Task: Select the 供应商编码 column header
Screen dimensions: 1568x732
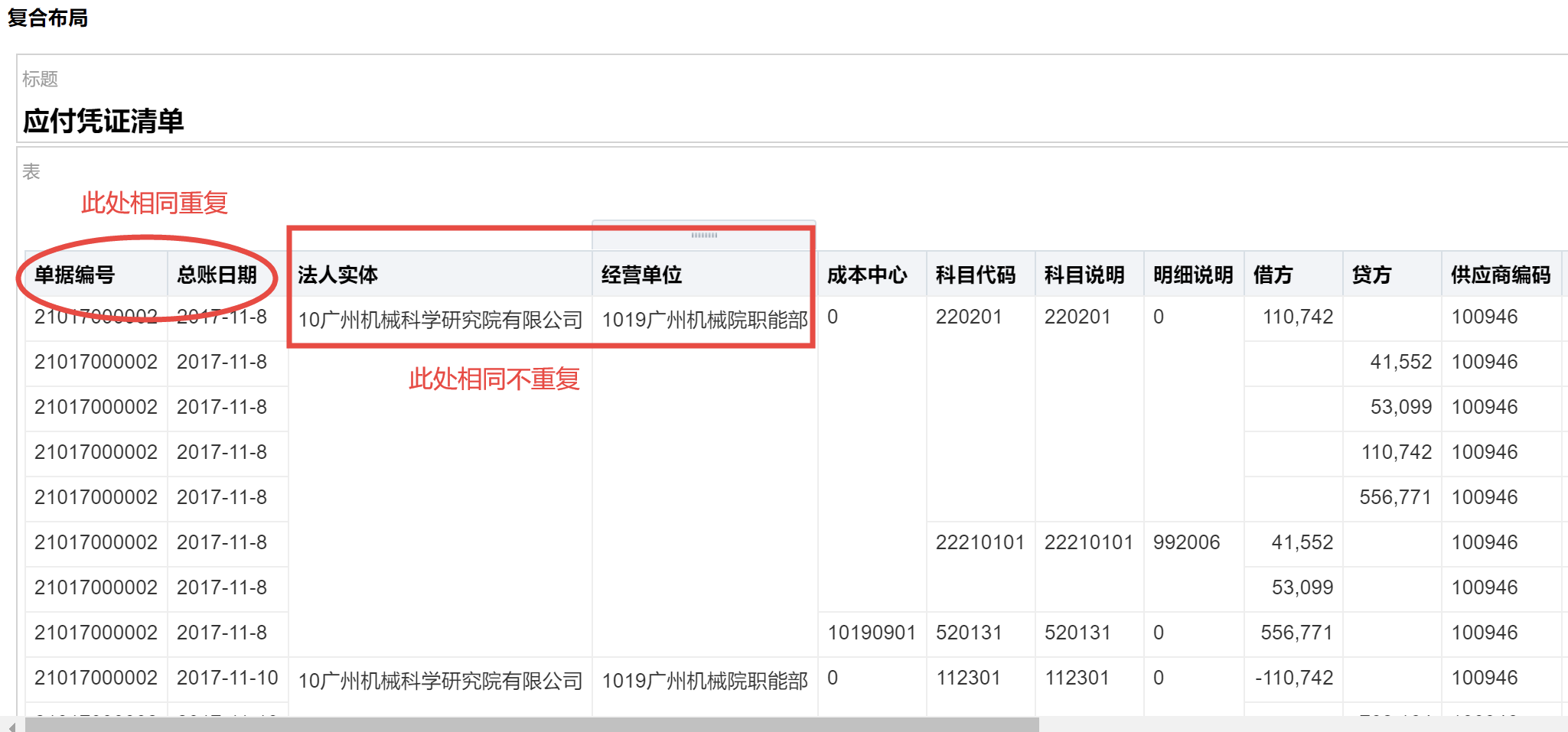Action: click(1501, 275)
